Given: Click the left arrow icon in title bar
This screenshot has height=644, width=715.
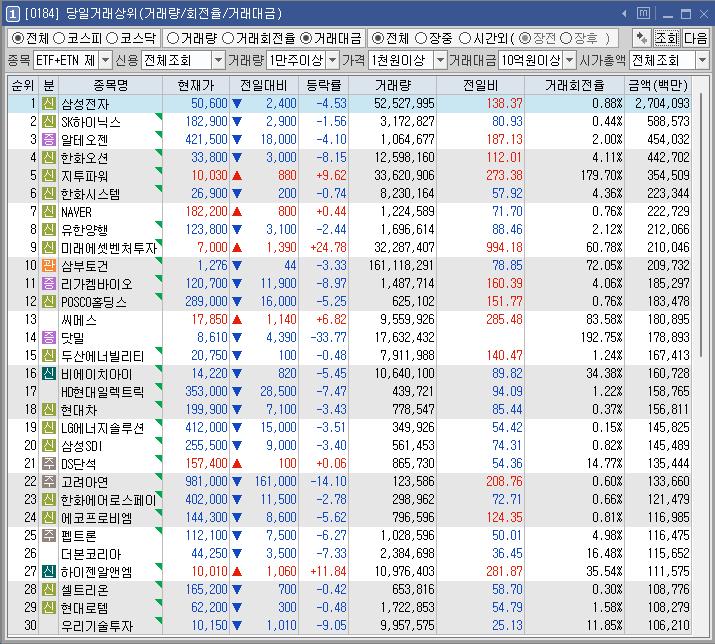Looking at the screenshot, I should 624,14.
